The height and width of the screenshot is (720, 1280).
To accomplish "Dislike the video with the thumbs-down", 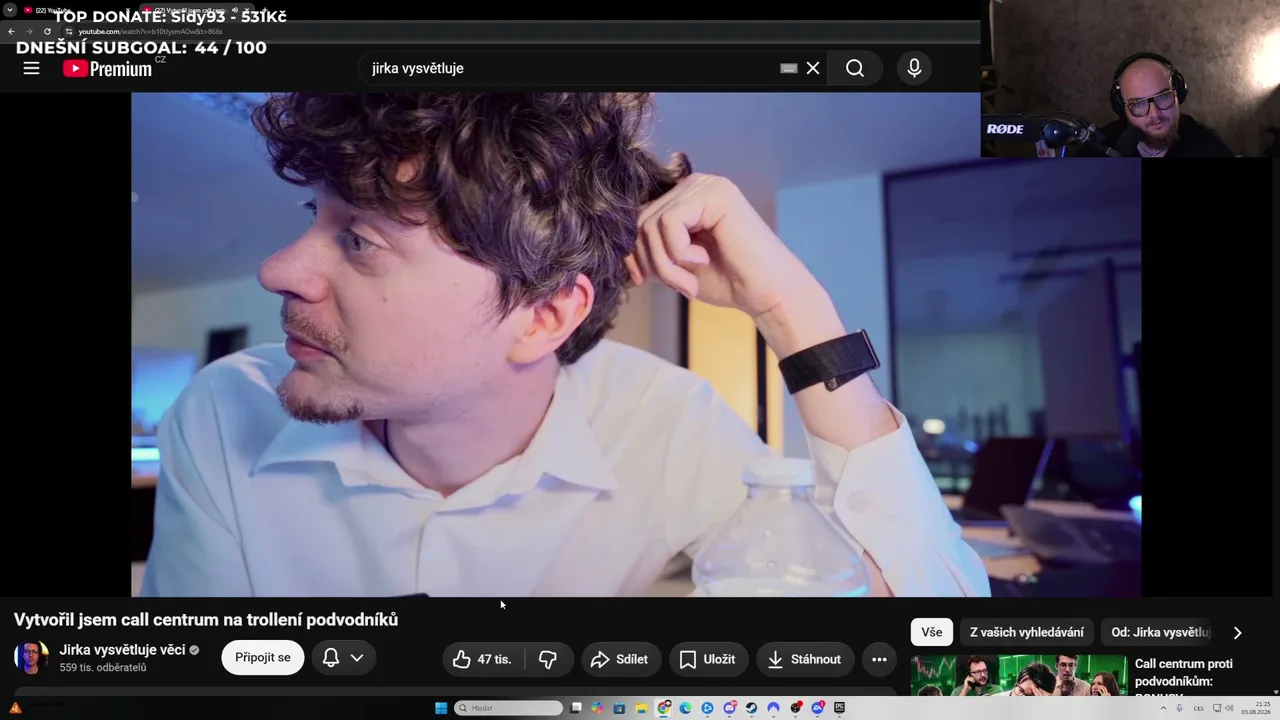I will 548,659.
